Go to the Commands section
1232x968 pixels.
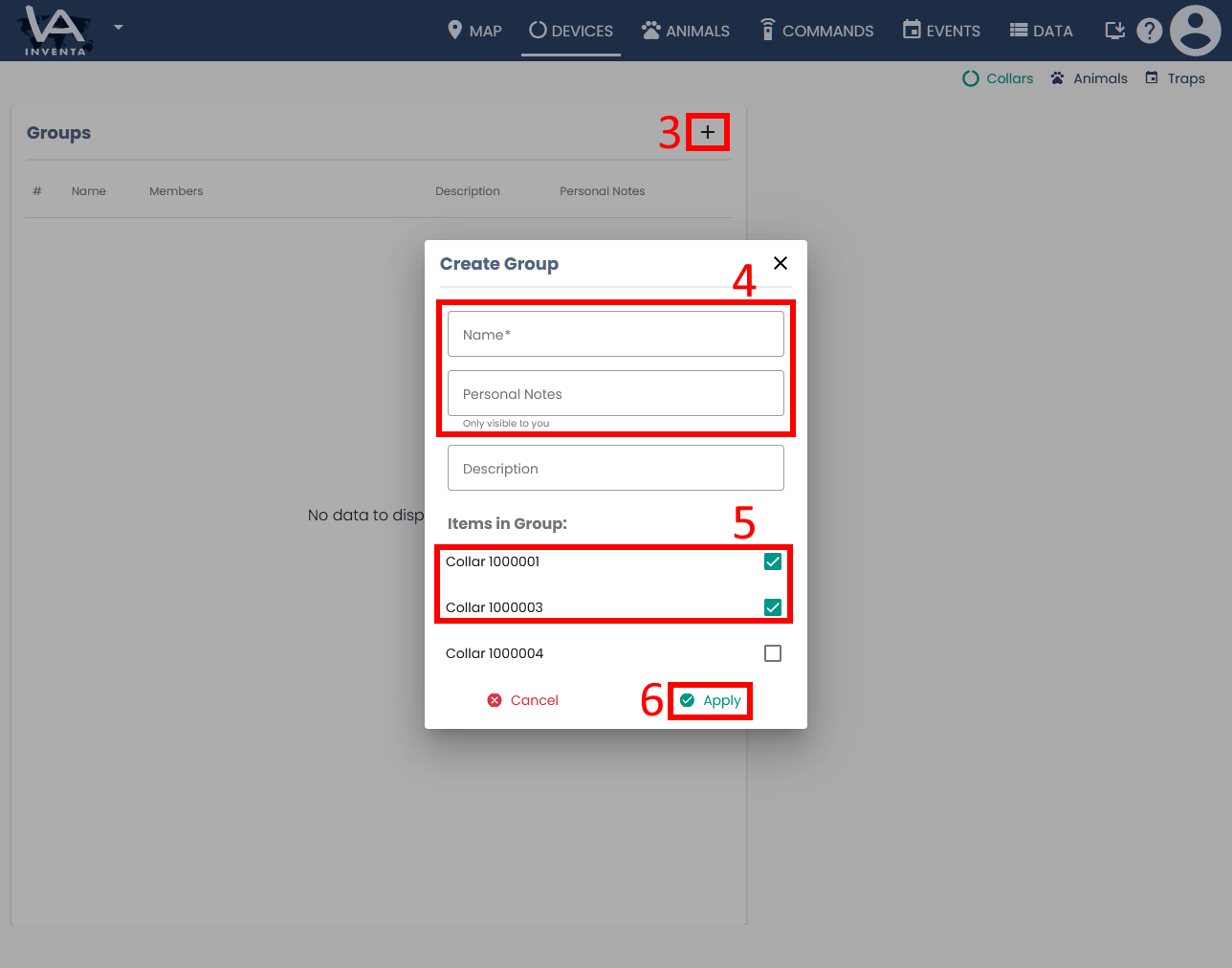click(817, 31)
